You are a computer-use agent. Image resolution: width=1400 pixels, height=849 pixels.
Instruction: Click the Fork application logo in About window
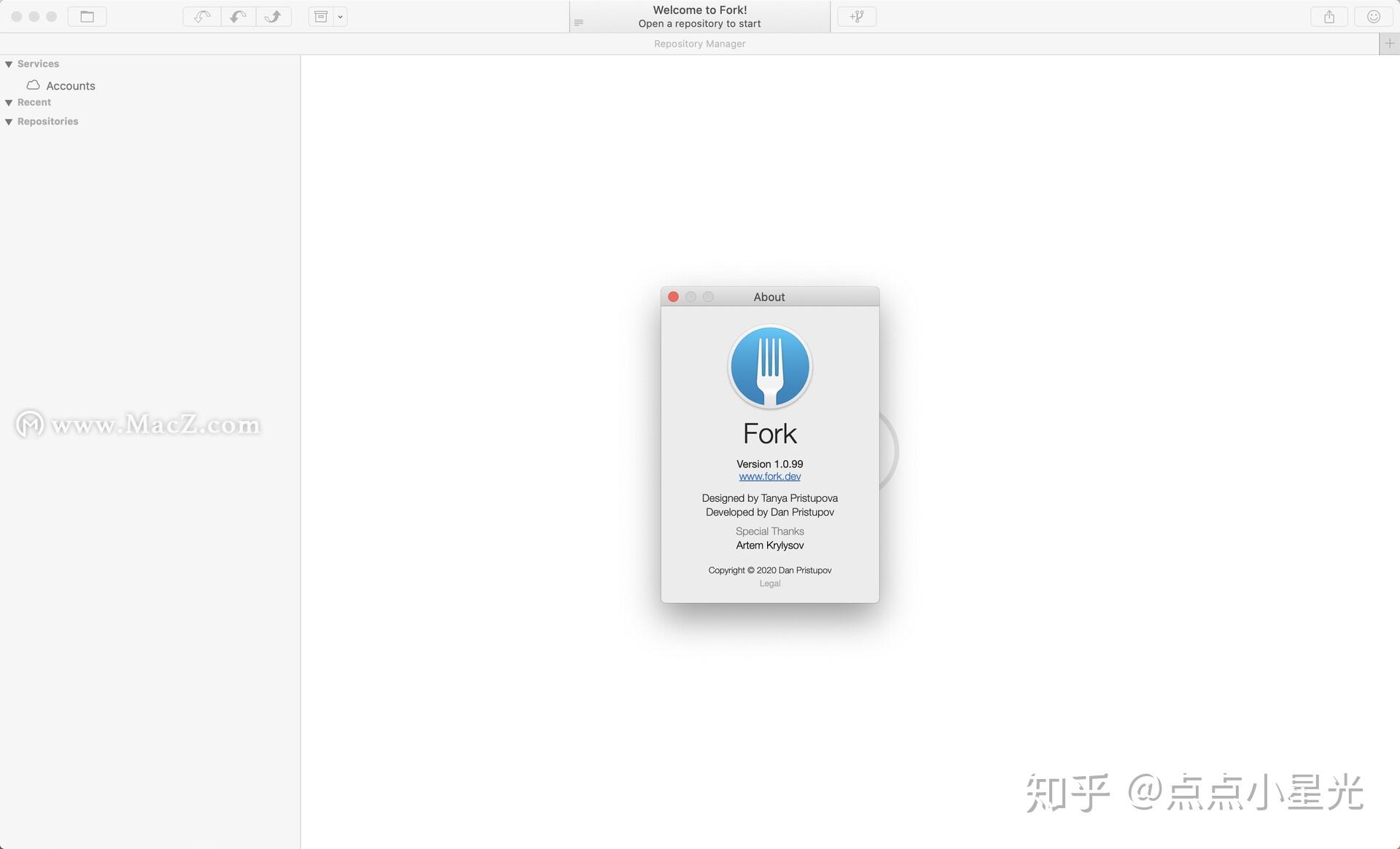[x=769, y=367]
